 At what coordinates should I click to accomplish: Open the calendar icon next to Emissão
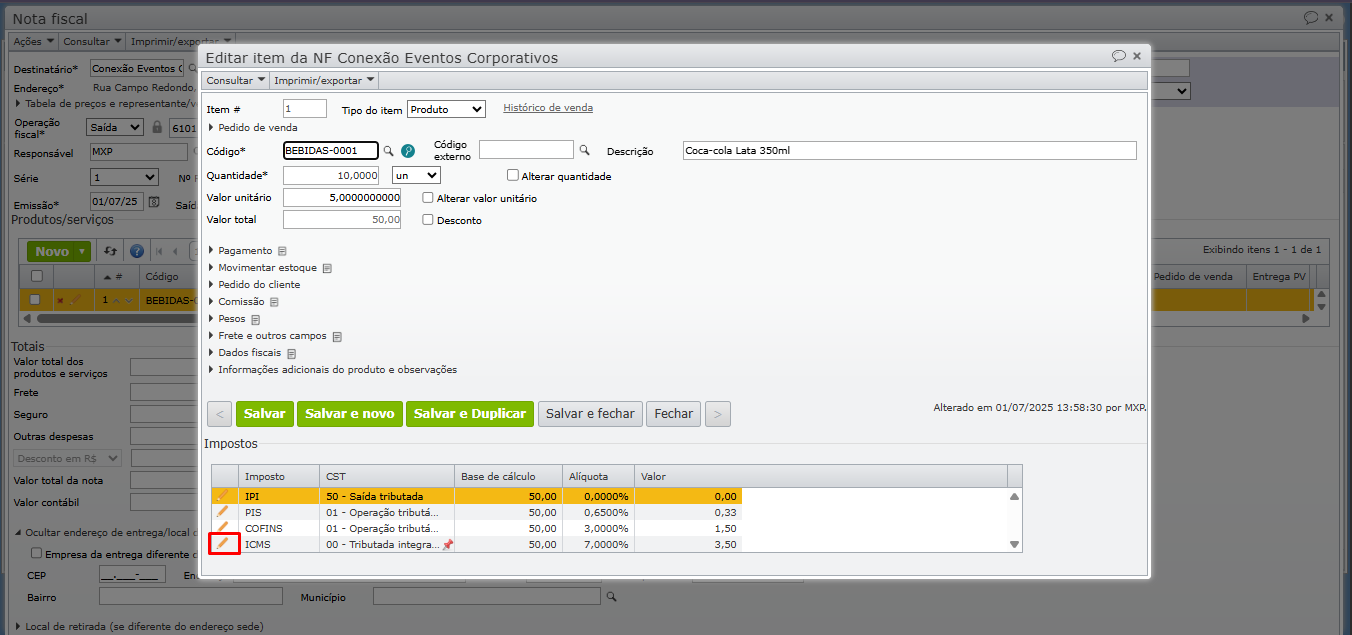(154, 202)
